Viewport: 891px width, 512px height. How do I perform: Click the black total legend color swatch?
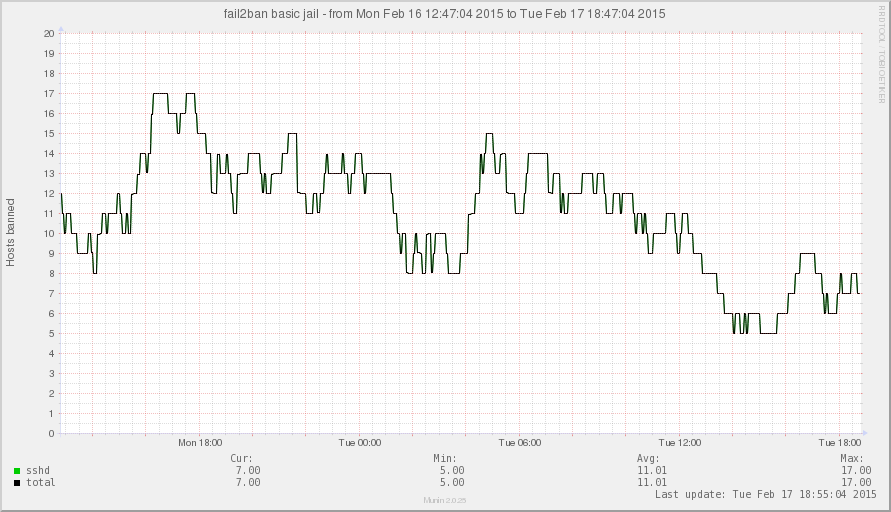coord(17,482)
